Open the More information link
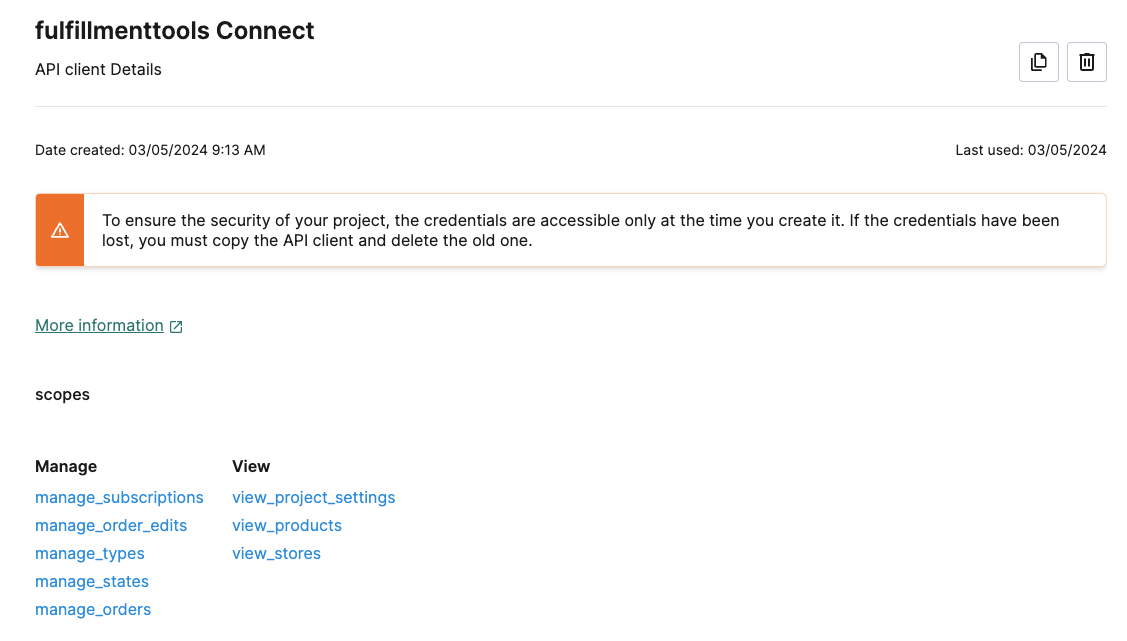The width and height of the screenshot is (1127, 641). pyautogui.click(x=99, y=325)
